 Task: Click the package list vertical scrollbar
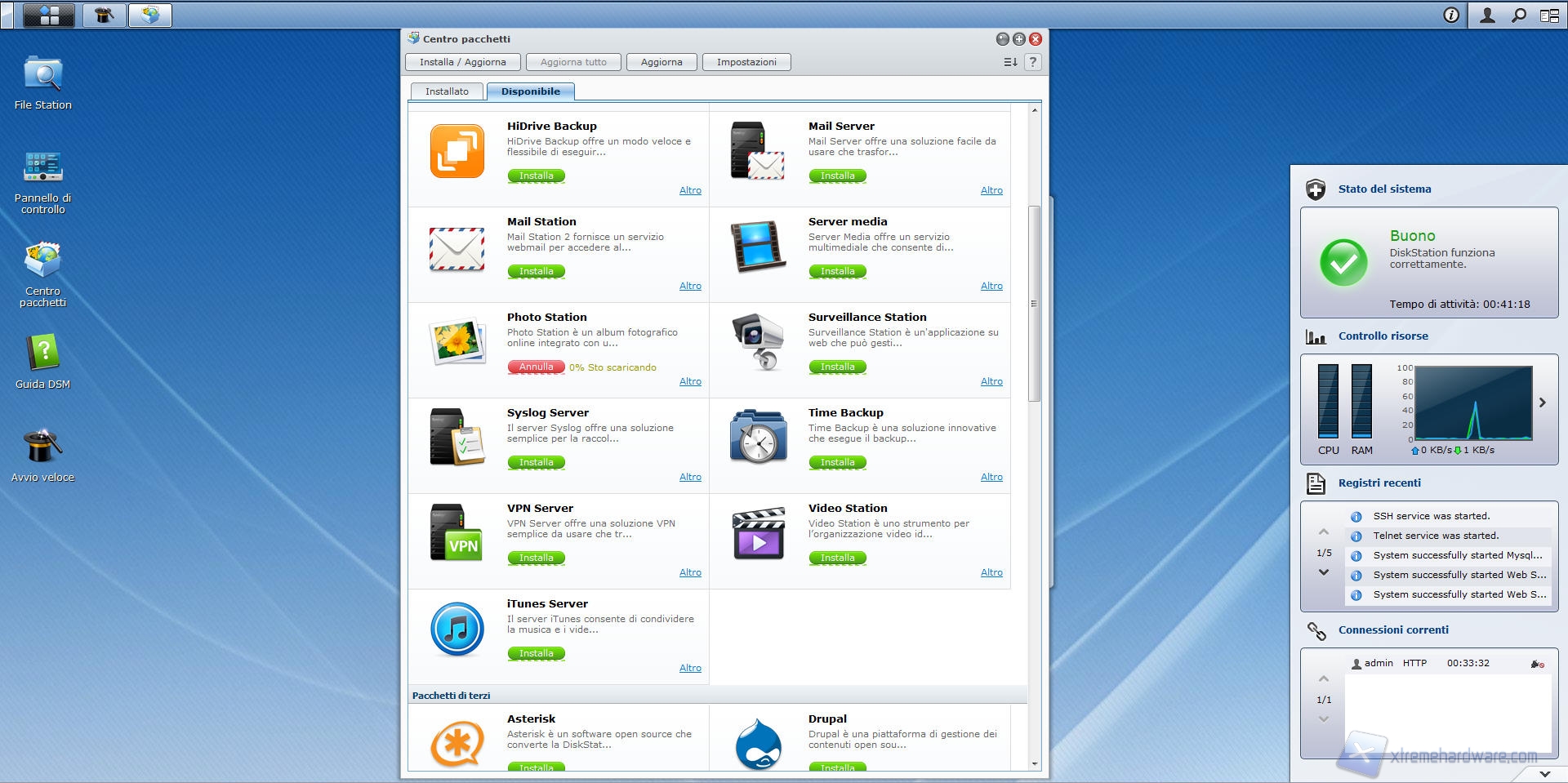point(1034,304)
